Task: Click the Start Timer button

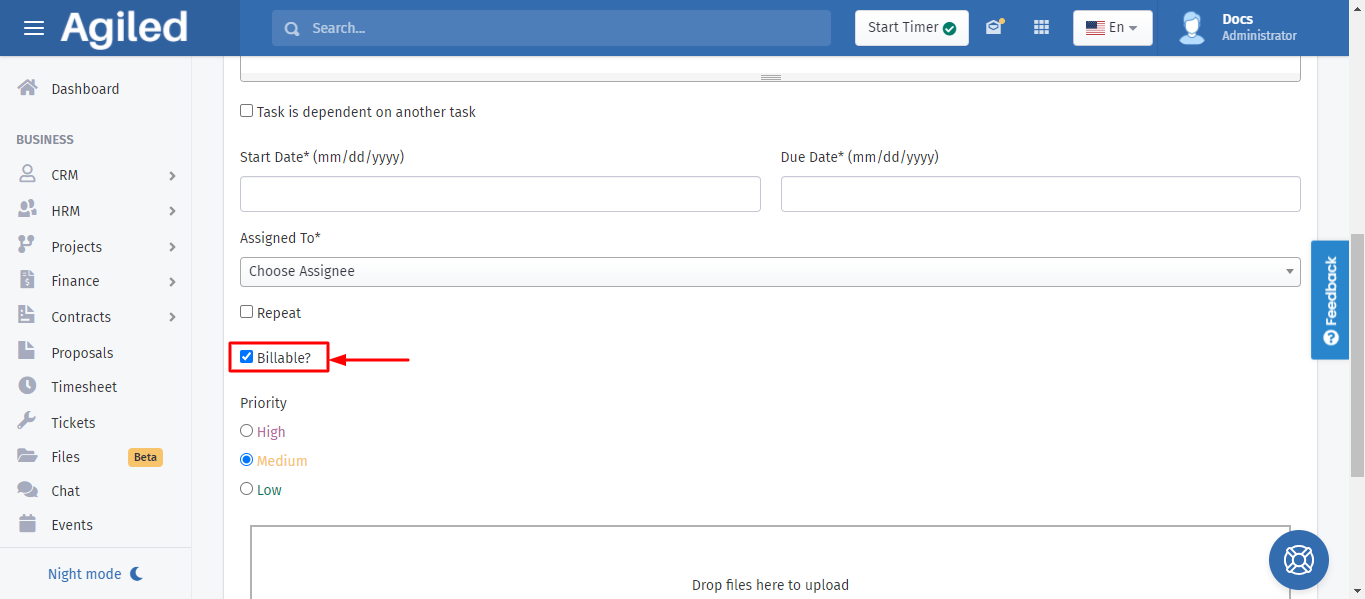Action: click(x=911, y=28)
